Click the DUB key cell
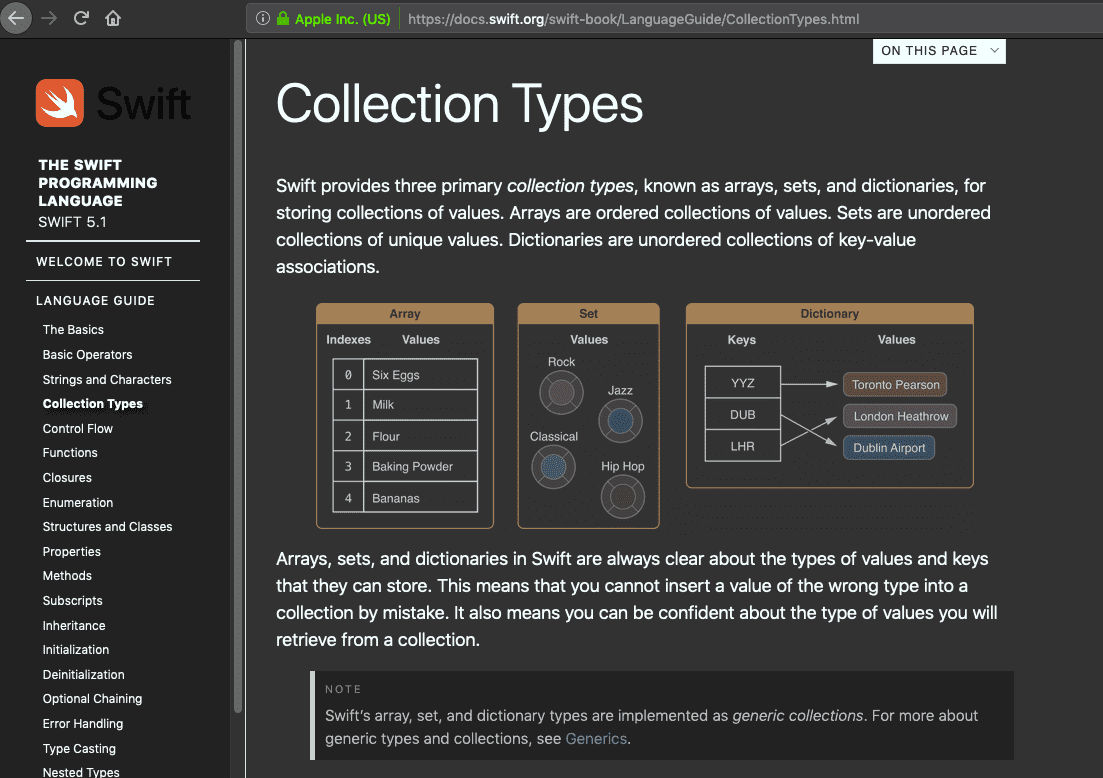 [x=743, y=414]
